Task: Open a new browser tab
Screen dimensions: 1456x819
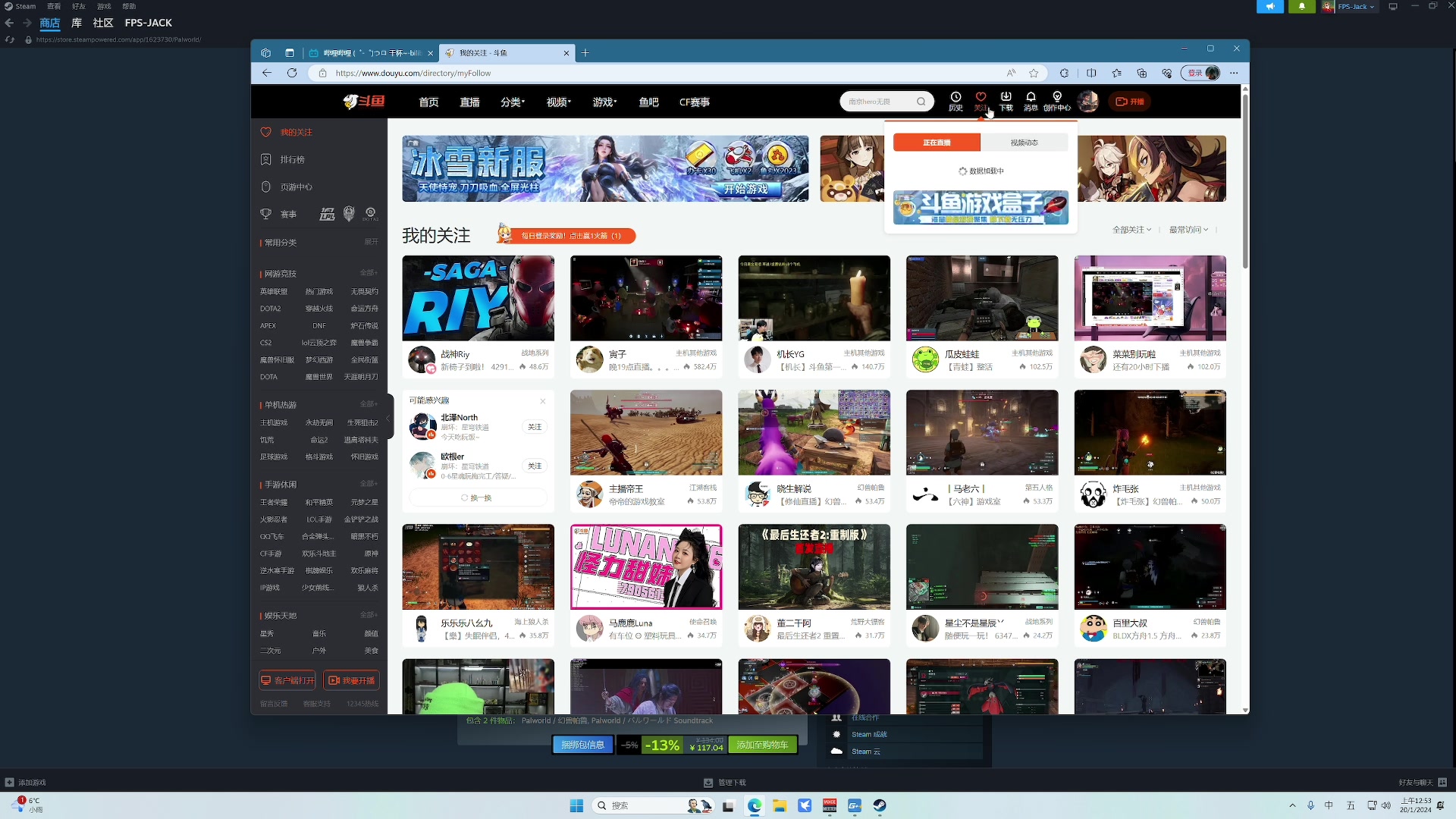Action: click(585, 53)
